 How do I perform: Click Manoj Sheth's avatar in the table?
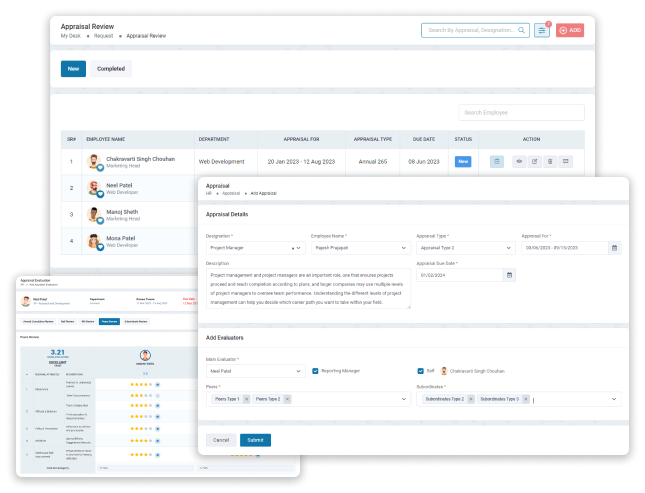coord(94,214)
